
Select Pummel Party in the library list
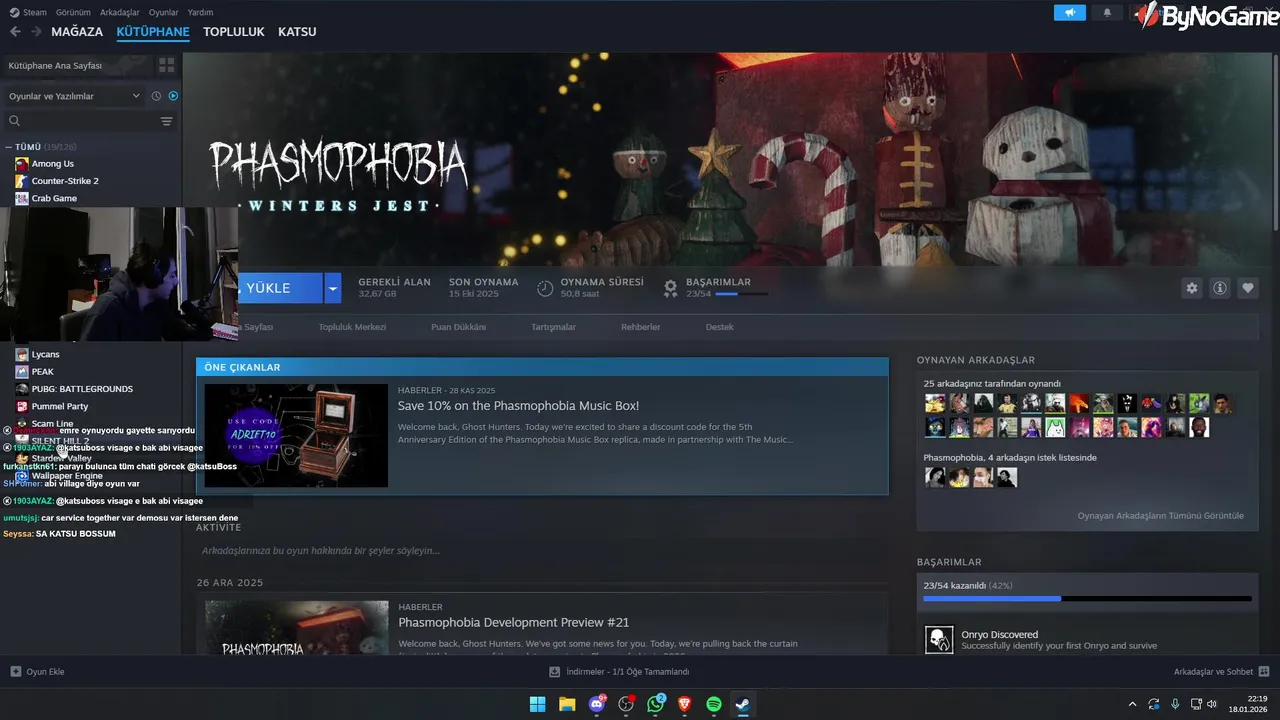pyautogui.click(x=60, y=406)
